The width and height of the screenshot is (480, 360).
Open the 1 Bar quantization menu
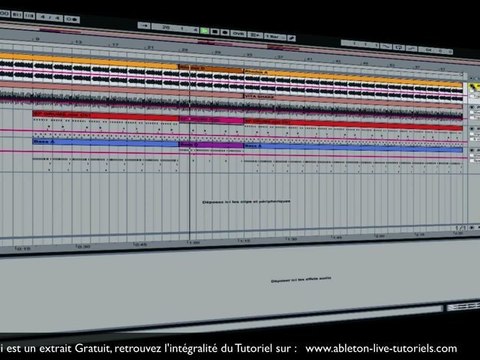pyautogui.click(x=275, y=36)
